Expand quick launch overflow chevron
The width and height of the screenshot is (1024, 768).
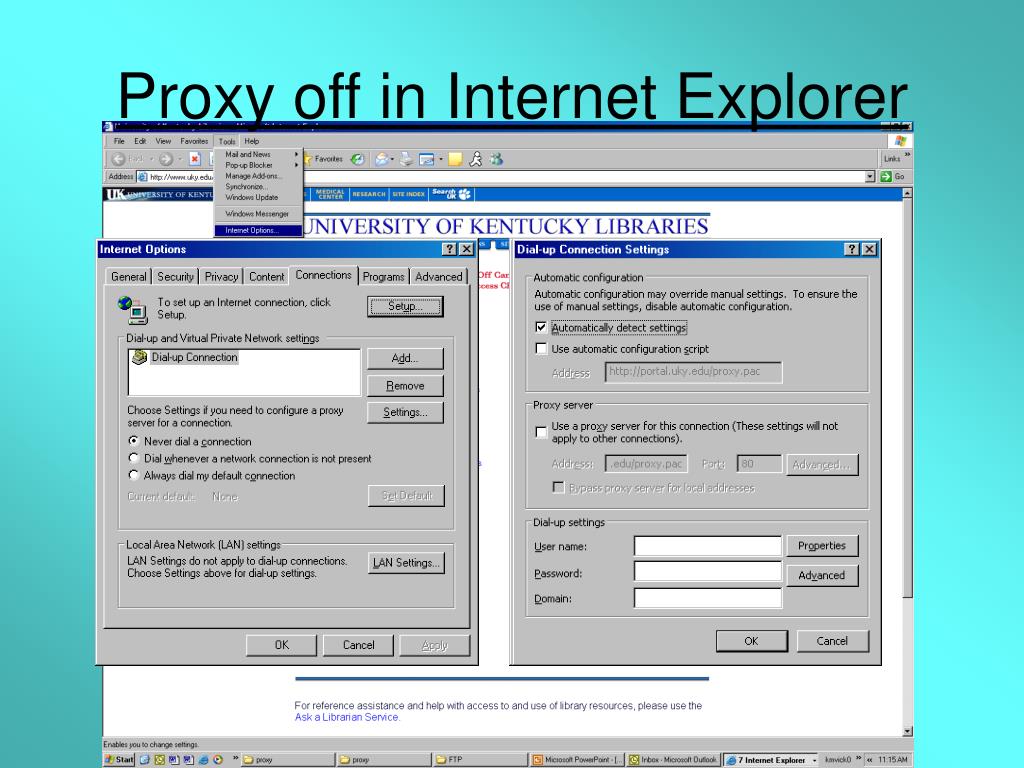click(x=236, y=759)
